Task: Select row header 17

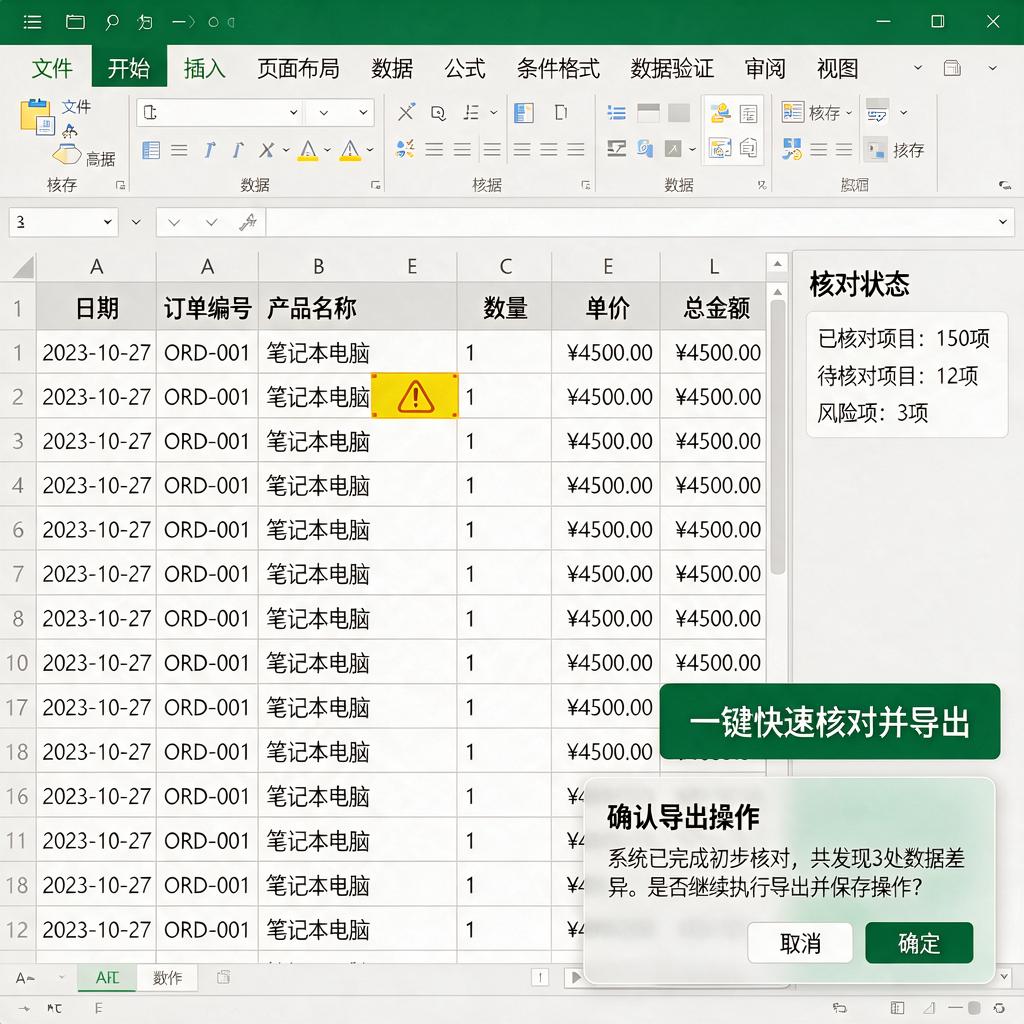Action: coord(18,707)
